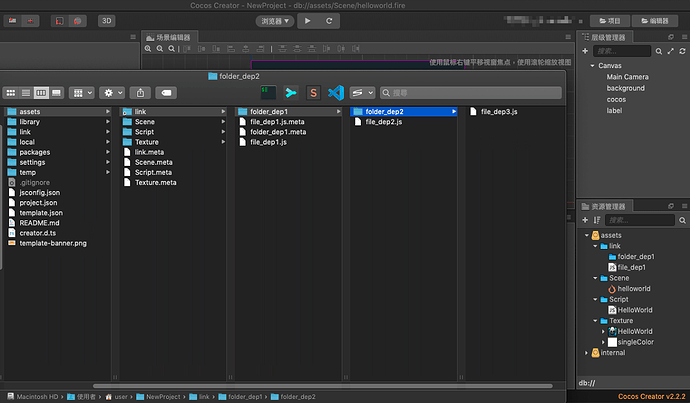
Task: Expand the singleColor texture asset
Action: [x=603, y=342]
